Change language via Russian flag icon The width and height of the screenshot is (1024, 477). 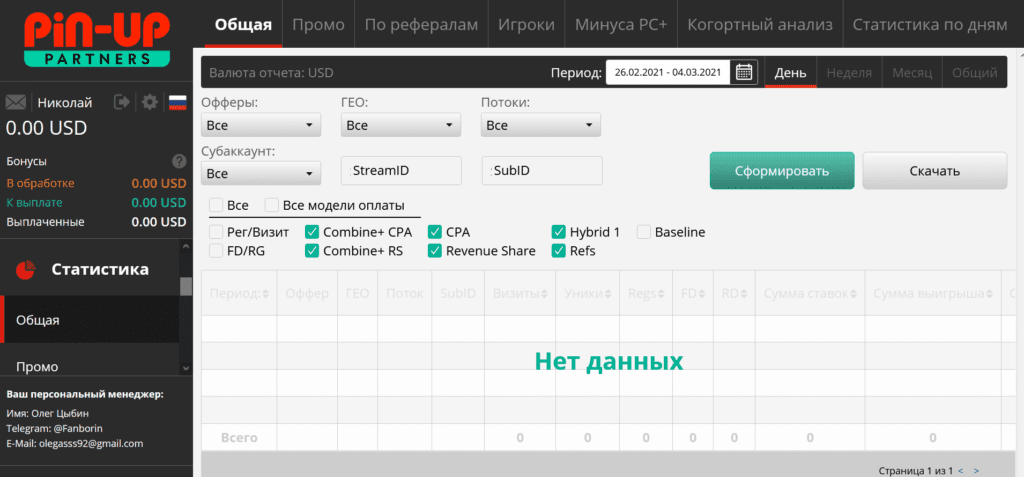(x=178, y=103)
